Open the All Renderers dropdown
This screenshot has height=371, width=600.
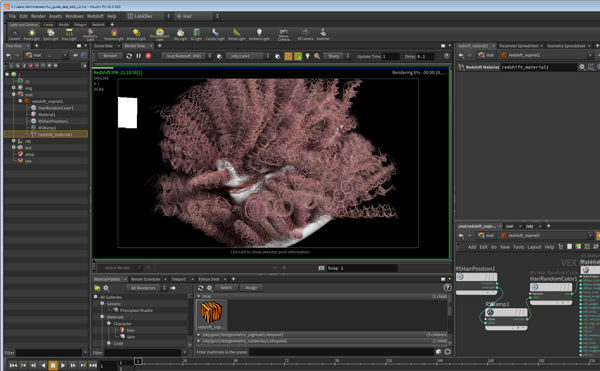coord(147,288)
